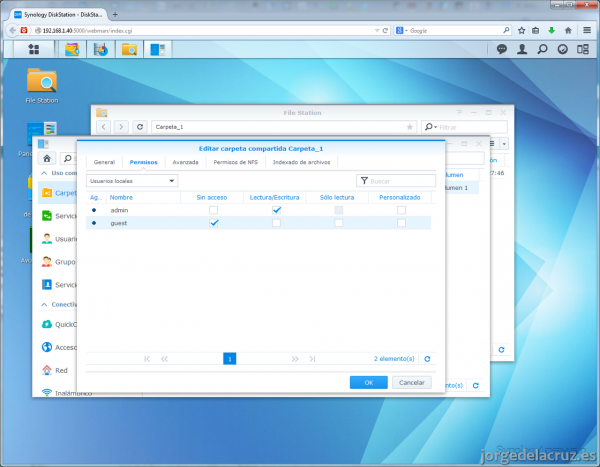Check Lectura/Escritura for guest
Viewport: 600px width, 467px height.
276,223
